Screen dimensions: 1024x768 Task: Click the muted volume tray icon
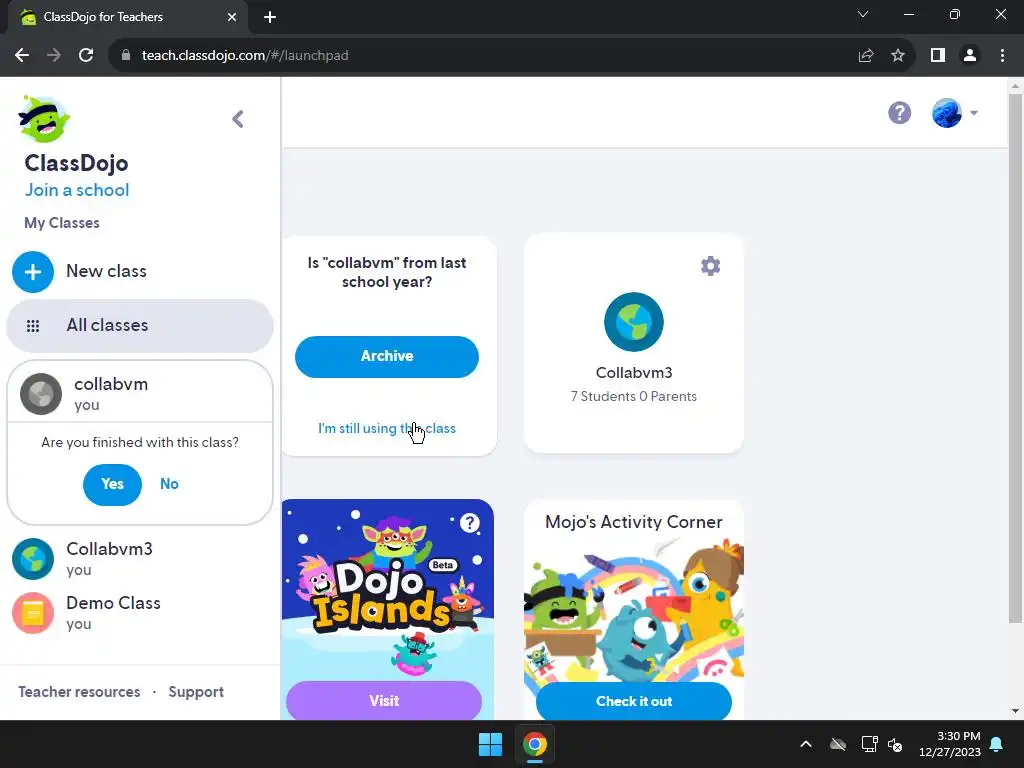(x=895, y=744)
